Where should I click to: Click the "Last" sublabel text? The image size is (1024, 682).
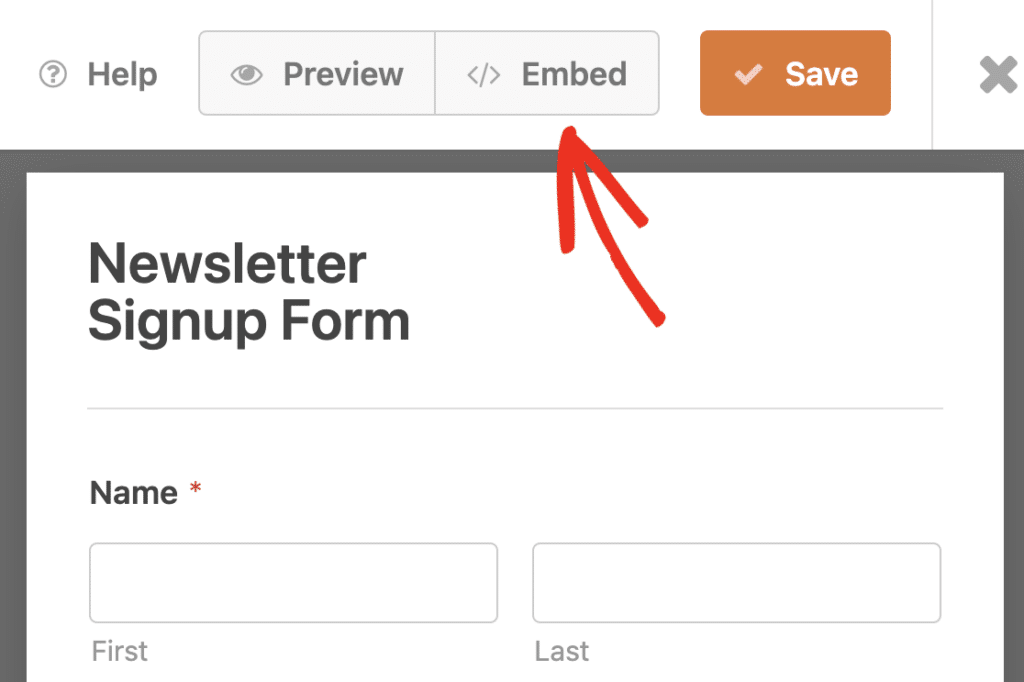tap(561, 651)
